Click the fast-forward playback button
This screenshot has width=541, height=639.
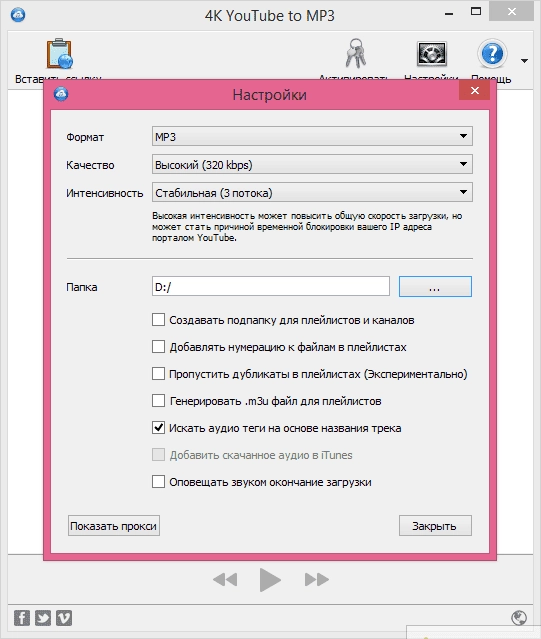click(x=317, y=580)
